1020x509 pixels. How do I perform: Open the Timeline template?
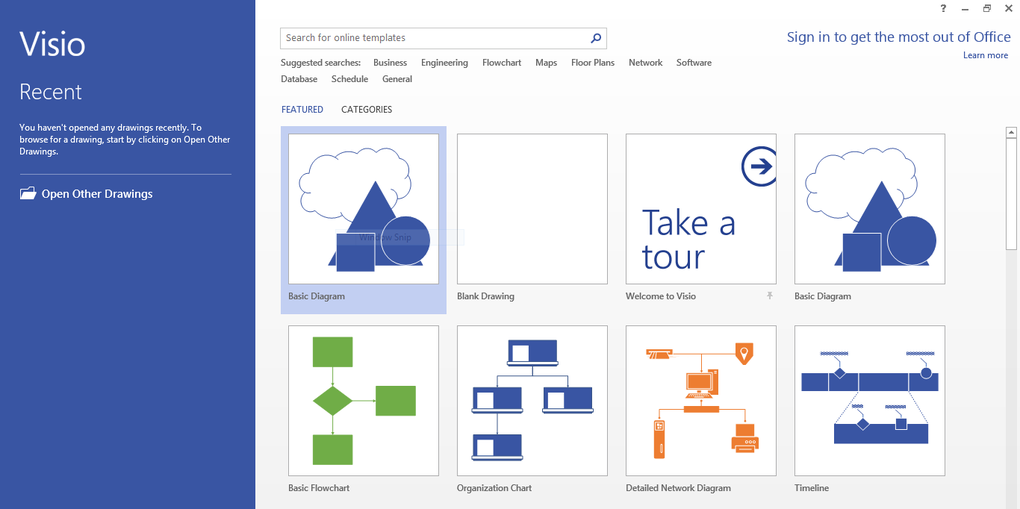point(870,400)
